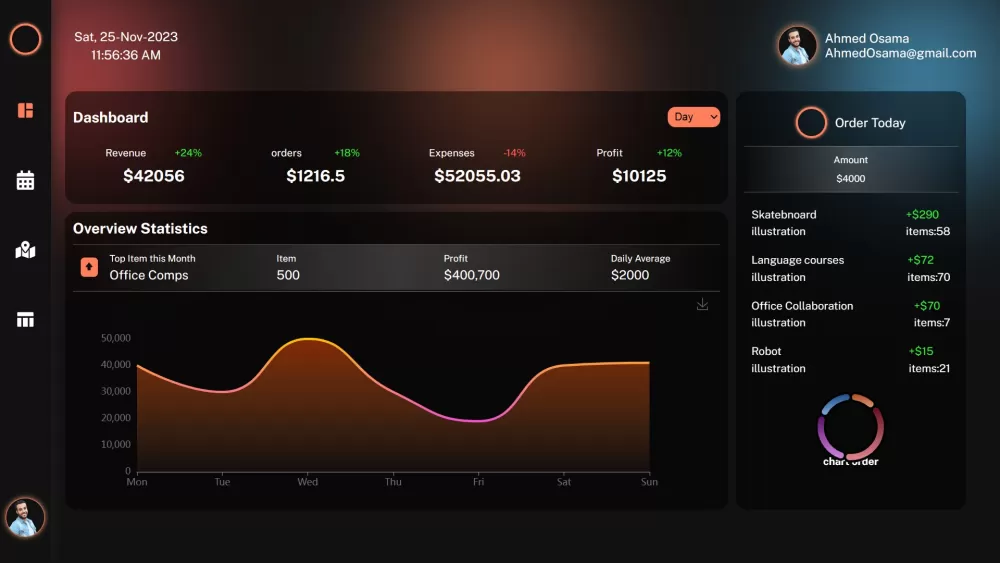
Task: Click the Overview Statistics heading
Action: coord(140,228)
